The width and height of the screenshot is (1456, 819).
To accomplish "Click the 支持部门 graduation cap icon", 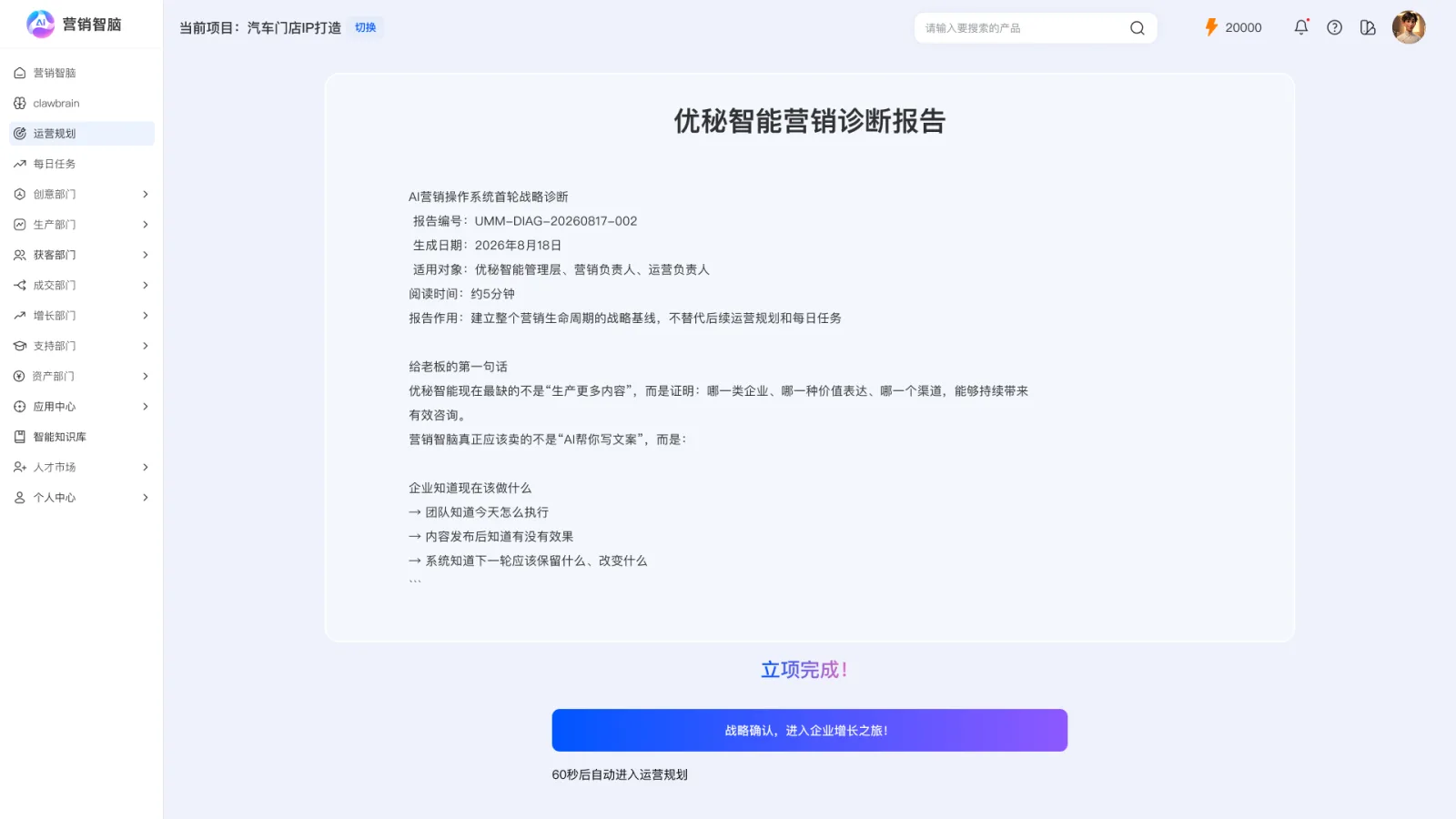I will click(x=20, y=346).
